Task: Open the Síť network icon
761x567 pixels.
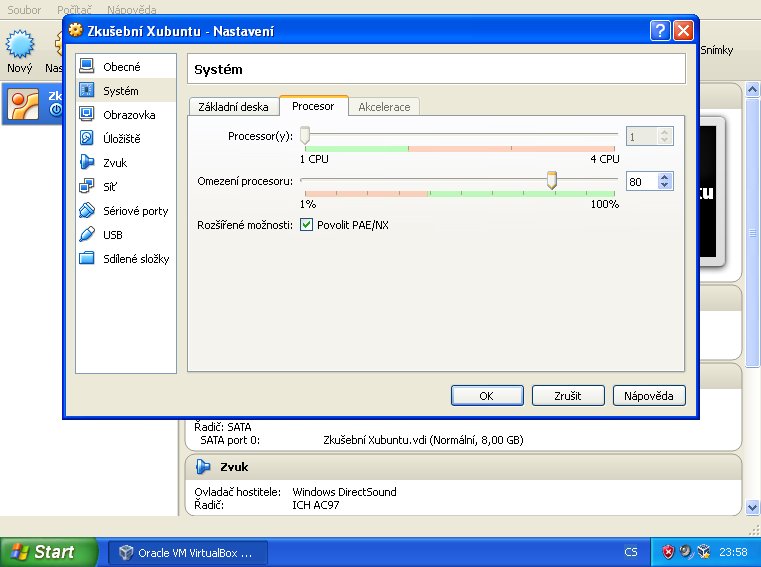Action: pyautogui.click(x=87, y=186)
